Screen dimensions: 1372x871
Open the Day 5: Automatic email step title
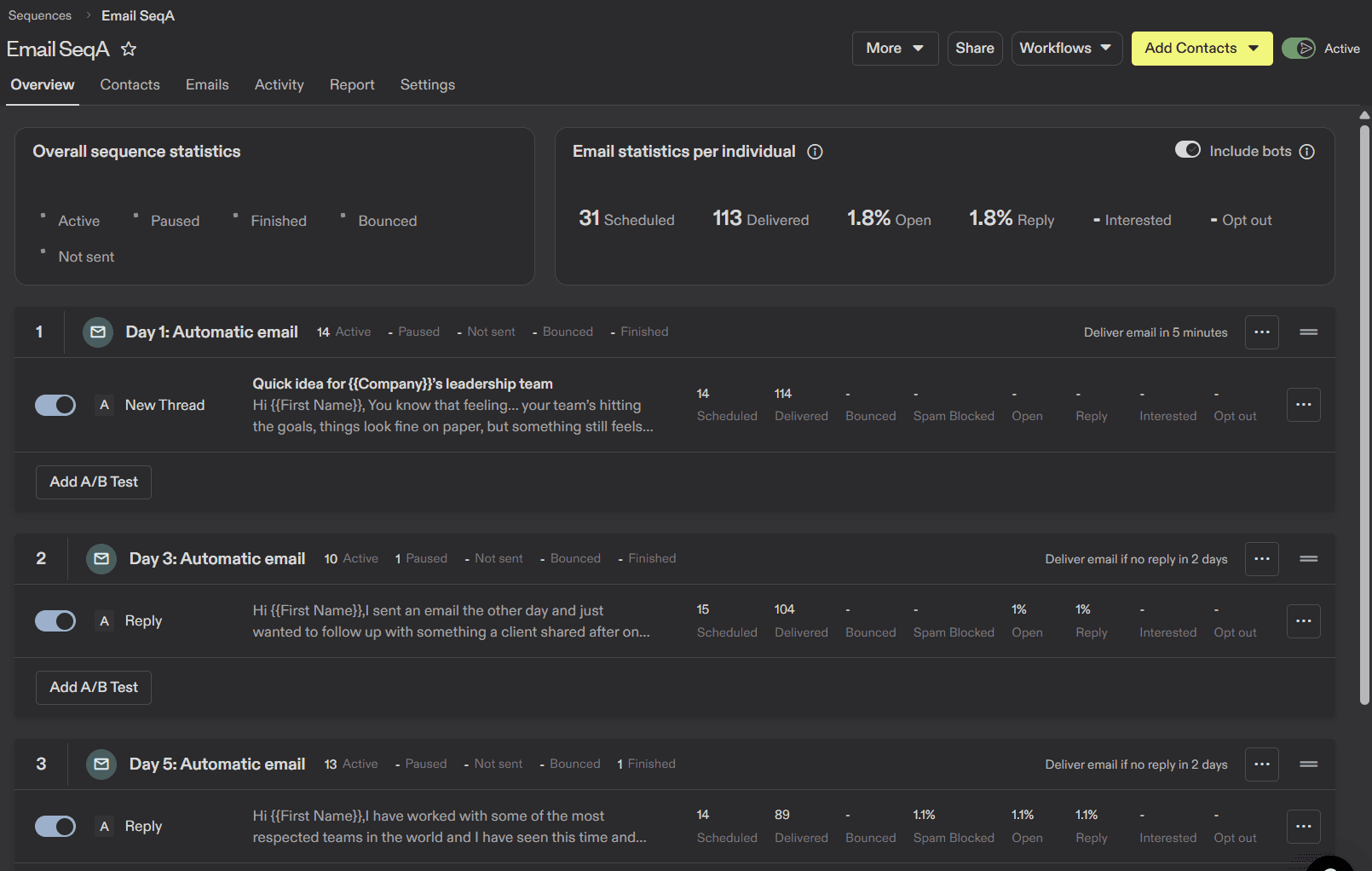pyautogui.click(x=217, y=764)
